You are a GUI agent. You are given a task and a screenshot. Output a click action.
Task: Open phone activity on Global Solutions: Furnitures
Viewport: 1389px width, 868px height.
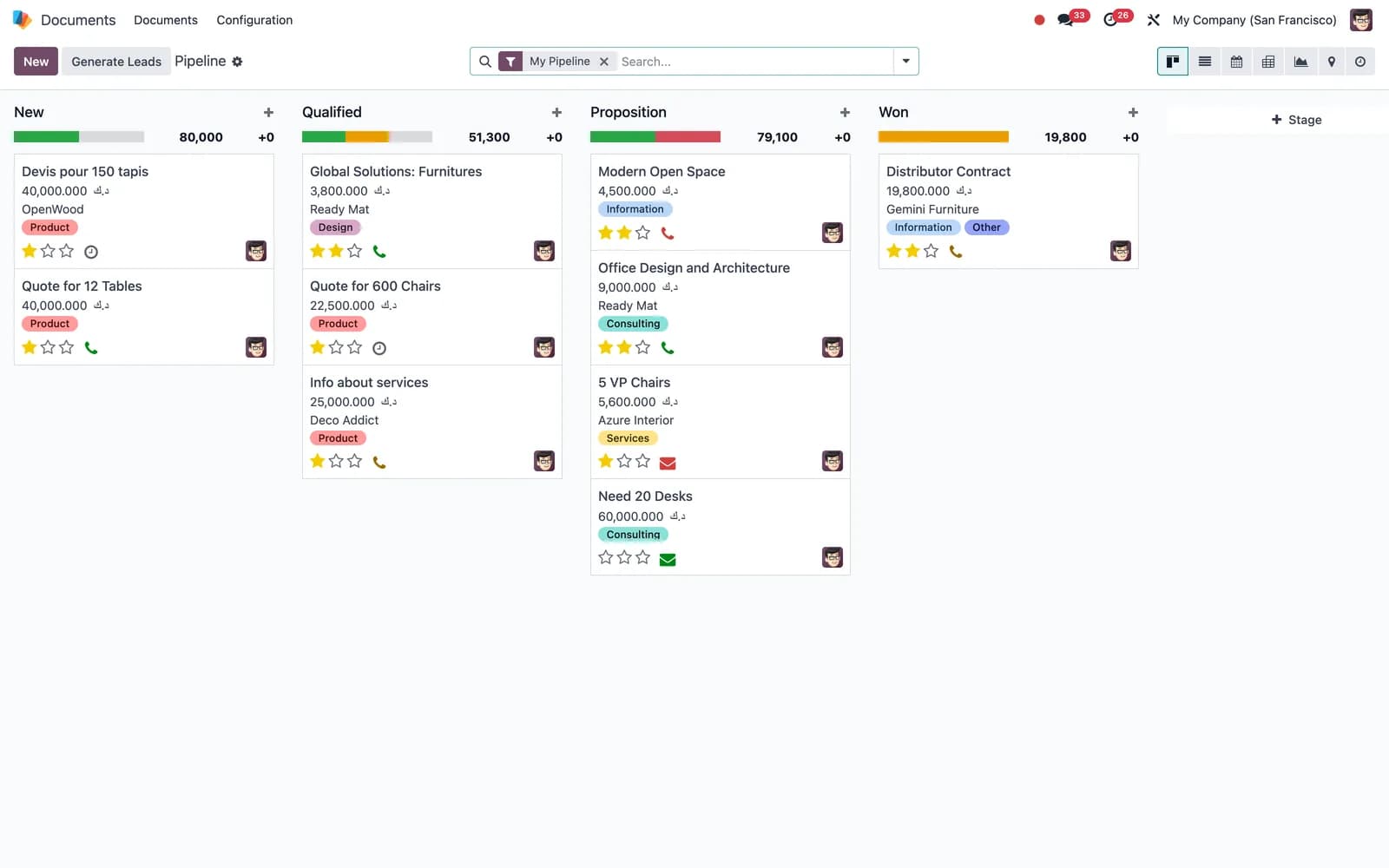379,252
